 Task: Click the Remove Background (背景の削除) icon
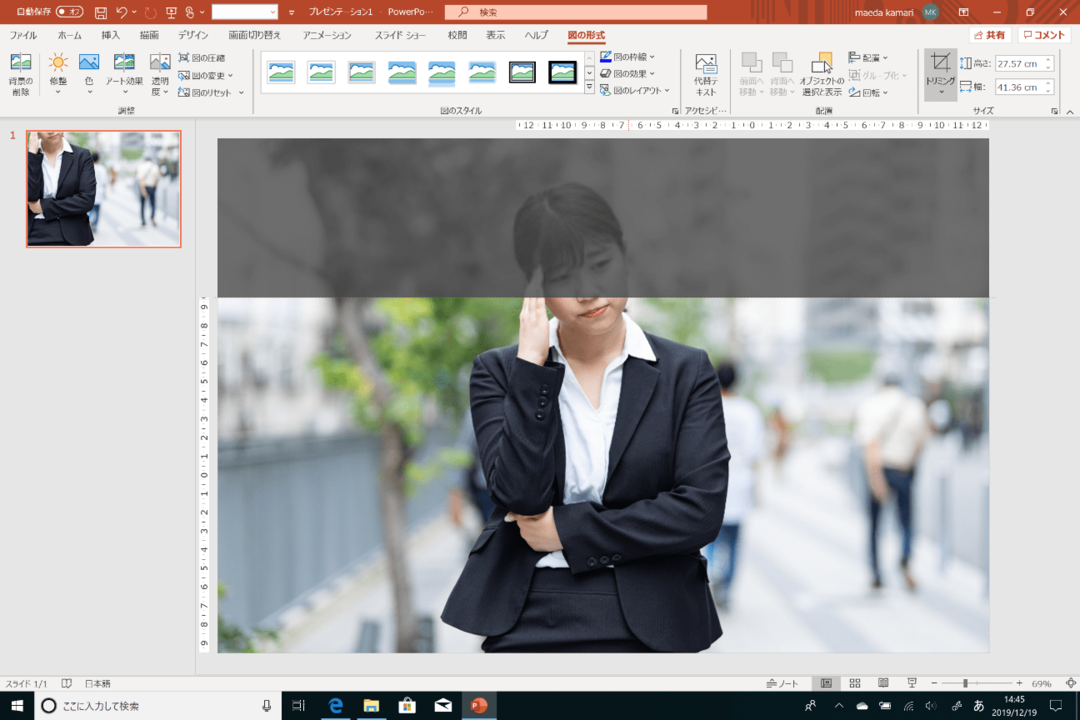(21, 74)
